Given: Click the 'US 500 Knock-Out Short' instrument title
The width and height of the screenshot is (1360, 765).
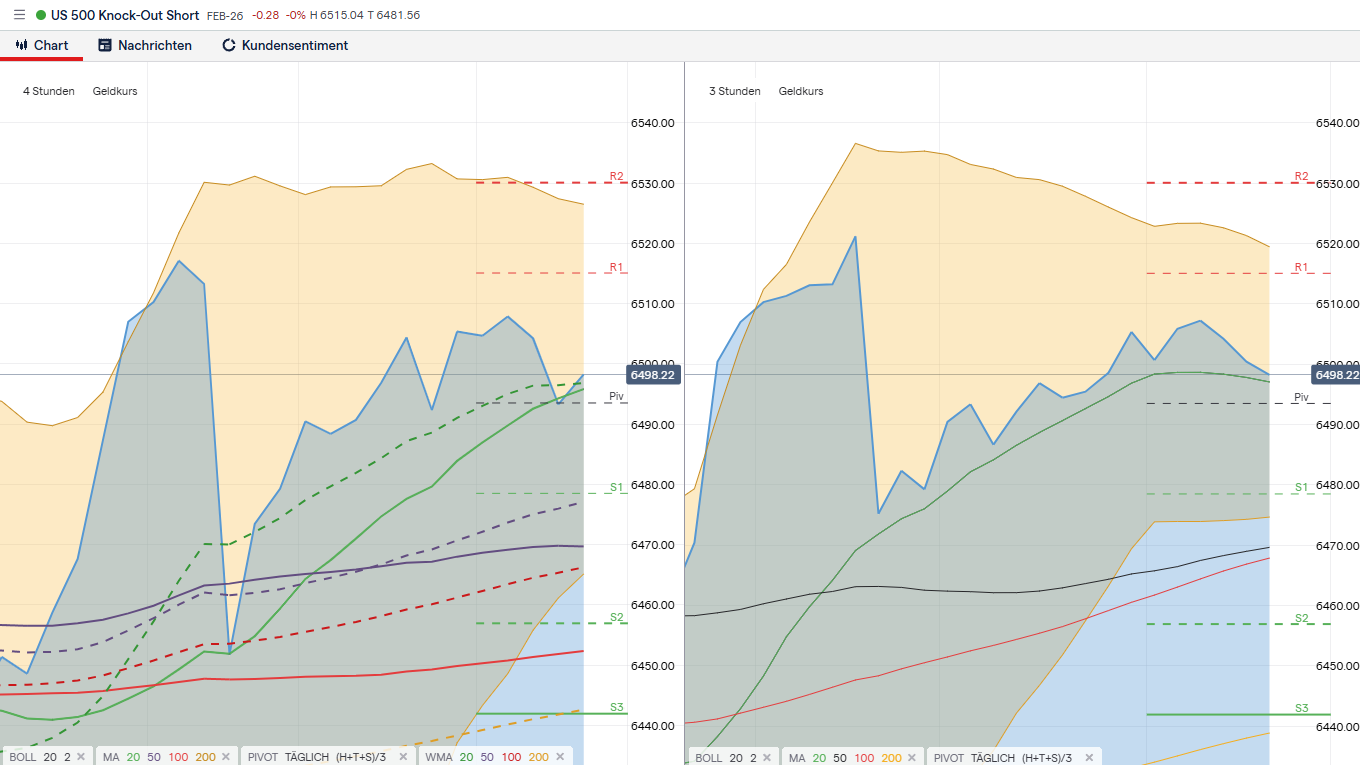Looking at the screenshot, I should [x=125, y=15].
